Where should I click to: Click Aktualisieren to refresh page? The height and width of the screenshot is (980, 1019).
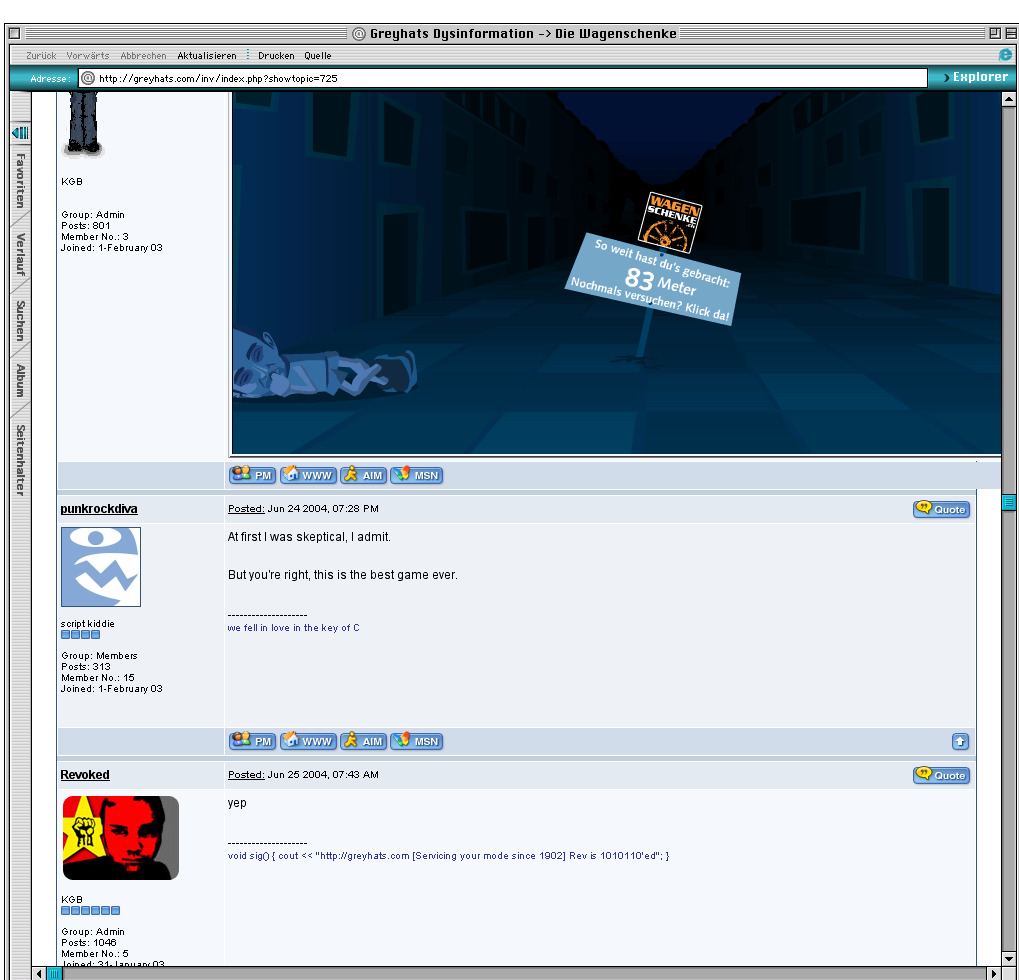tap(207, 56)
